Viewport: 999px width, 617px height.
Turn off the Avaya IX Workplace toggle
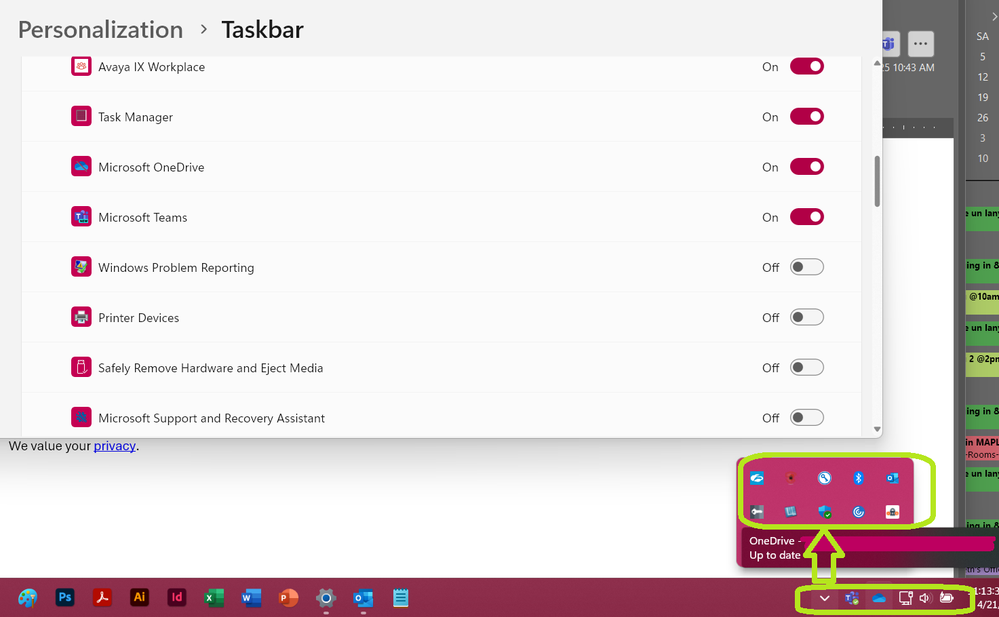[x=807, y=66]
